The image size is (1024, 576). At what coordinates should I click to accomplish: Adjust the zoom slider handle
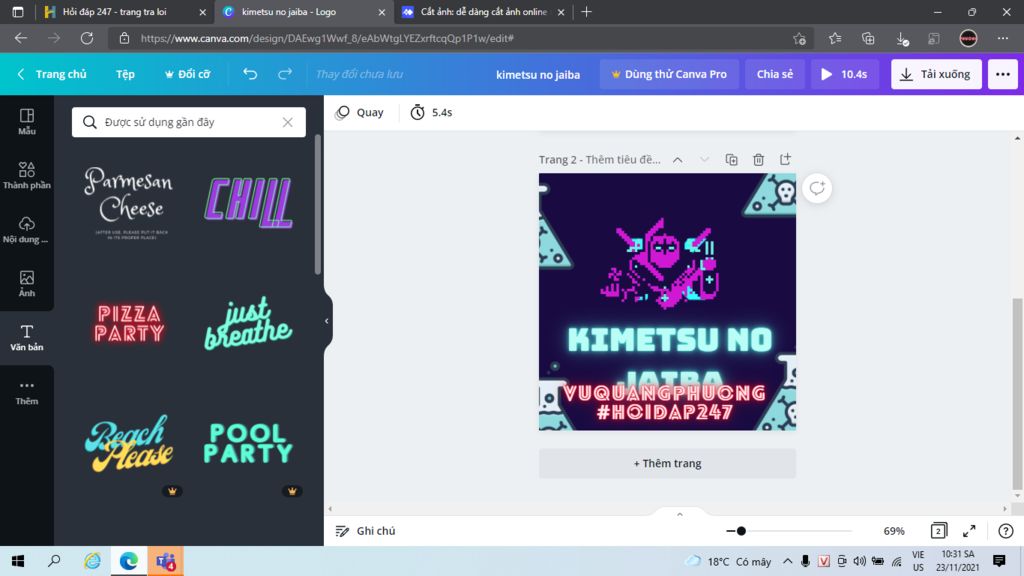[x=741, y=531]
